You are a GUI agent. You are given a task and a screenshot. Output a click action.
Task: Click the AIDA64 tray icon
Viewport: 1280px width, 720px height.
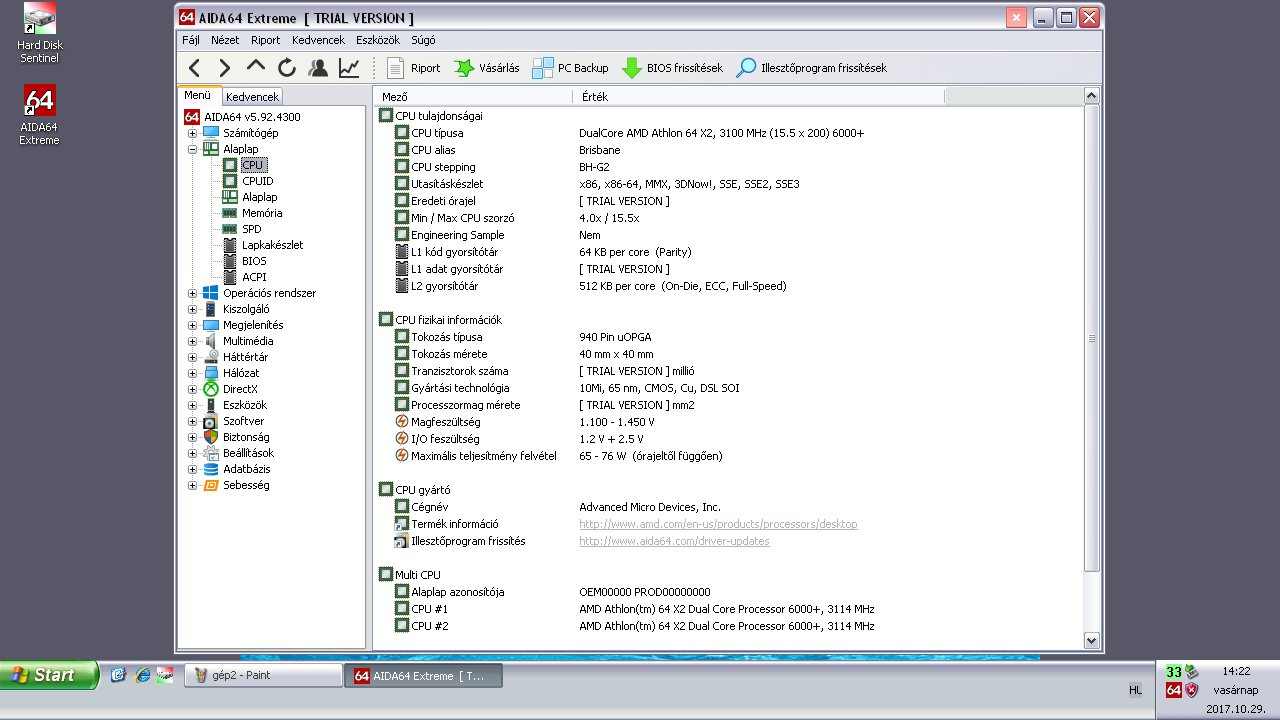pos(1173,690)
